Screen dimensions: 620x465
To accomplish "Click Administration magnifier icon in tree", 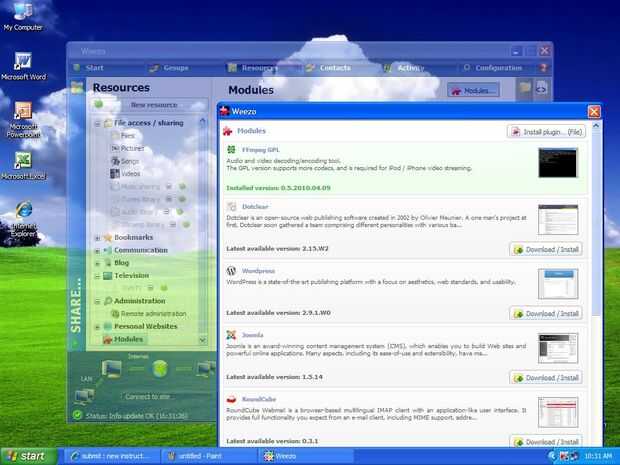I will pos(108,301).
